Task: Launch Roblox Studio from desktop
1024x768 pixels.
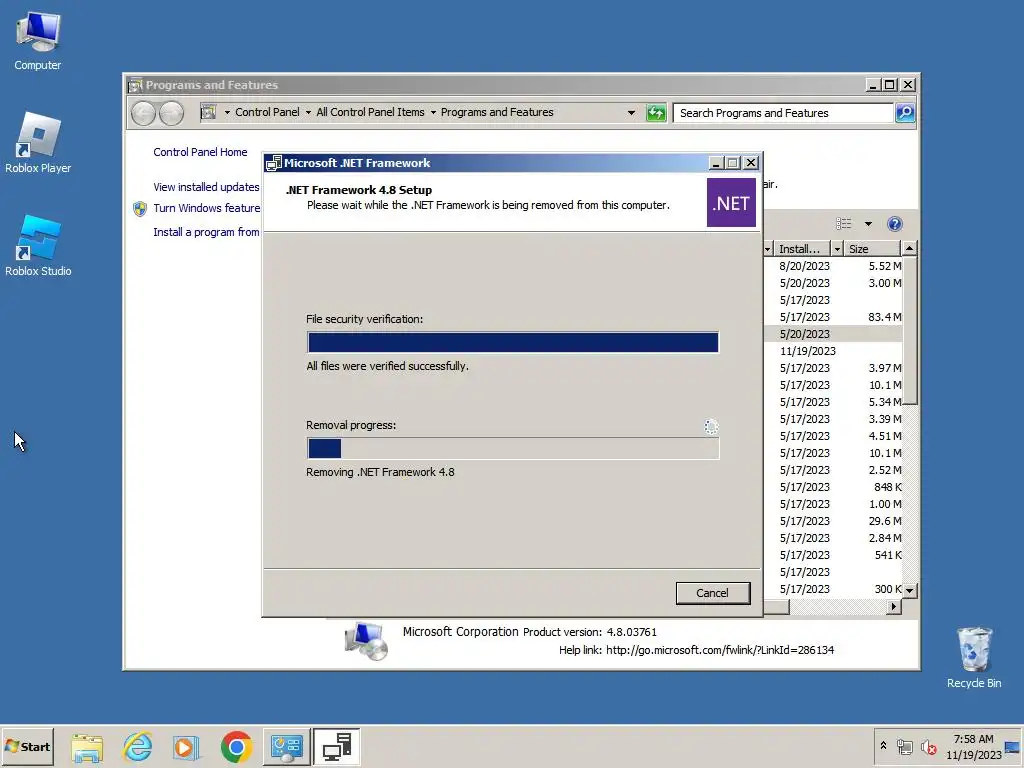Action: click(x=38, y=246)
